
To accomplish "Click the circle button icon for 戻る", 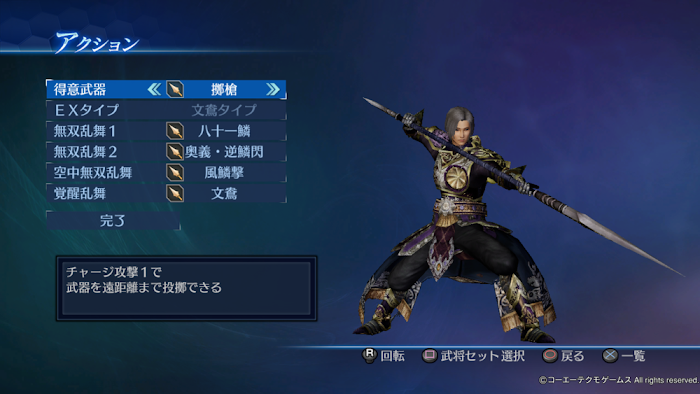I will [550, 356].
